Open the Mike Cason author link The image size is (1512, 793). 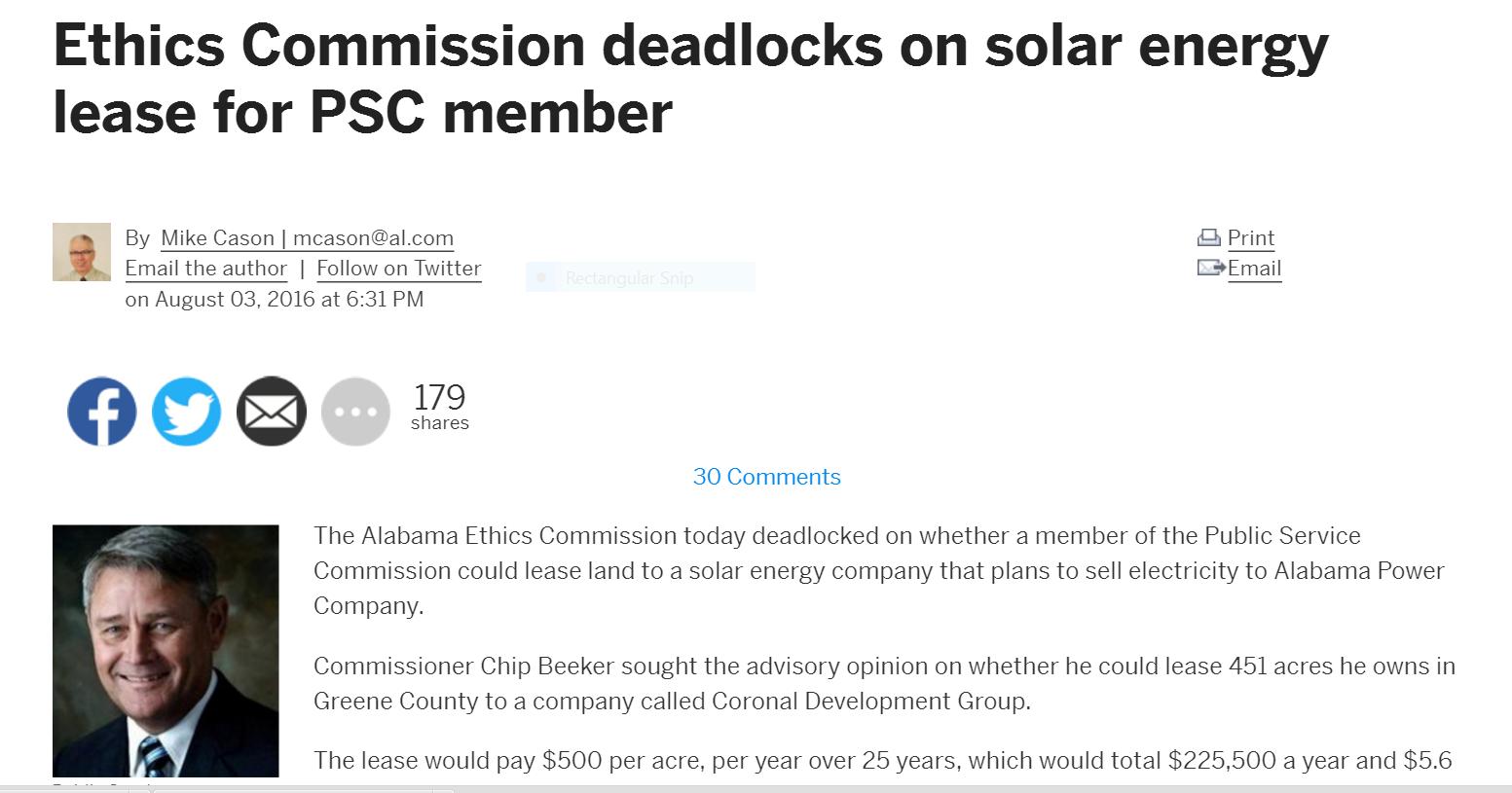[307, 238]
